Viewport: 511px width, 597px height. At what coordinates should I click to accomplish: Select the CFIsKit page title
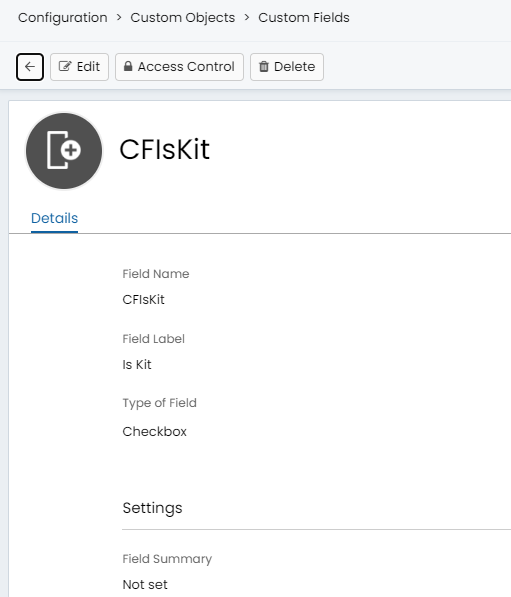(164, 149)
